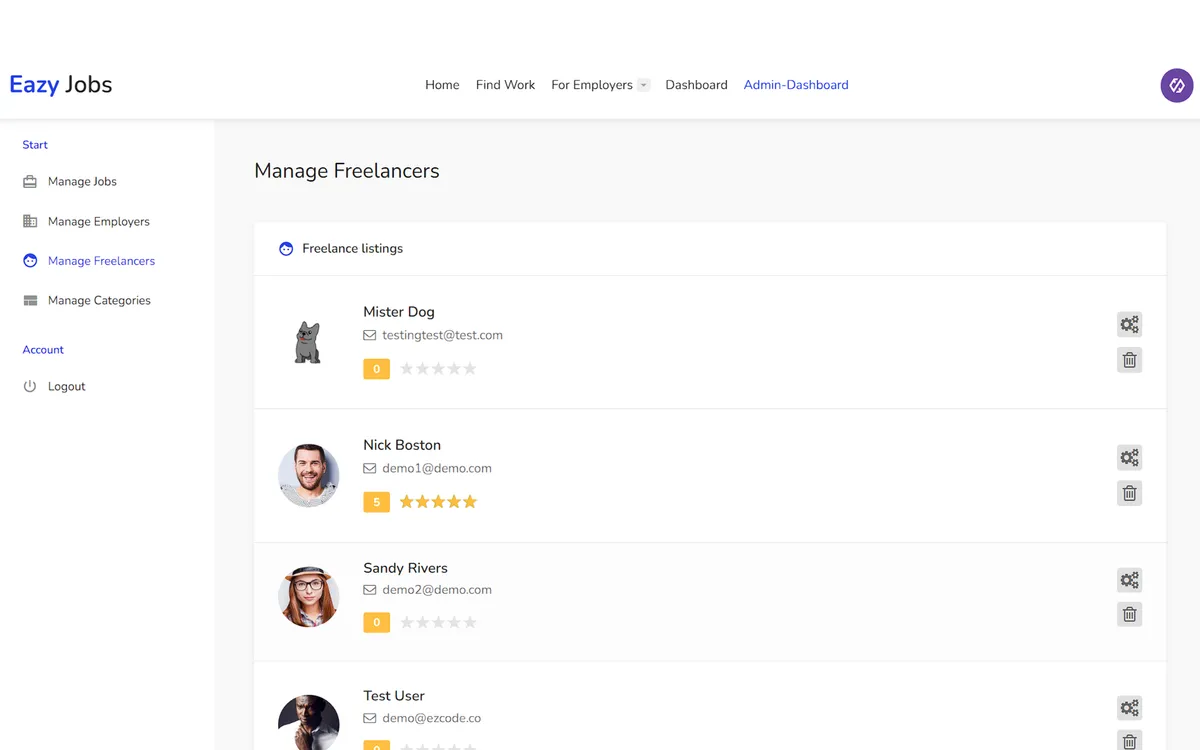Screen dimensions: 1200x750
Task: Click Mister Dog's rating badge 0
Action: [376, 369]
